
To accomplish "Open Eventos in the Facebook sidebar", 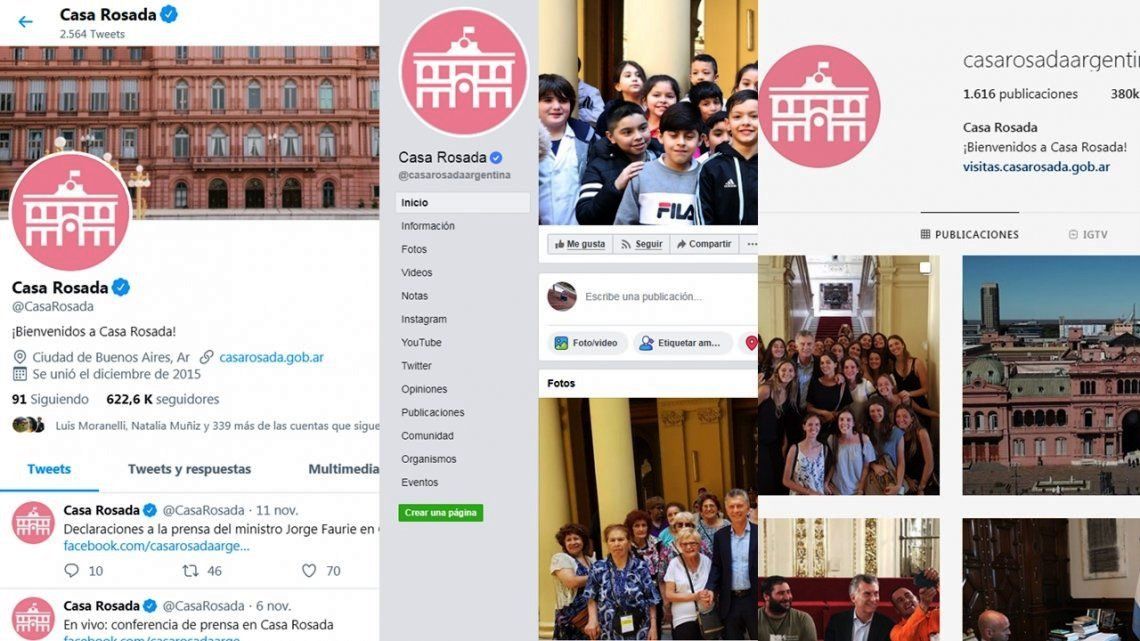I will [x=420, y=483].
